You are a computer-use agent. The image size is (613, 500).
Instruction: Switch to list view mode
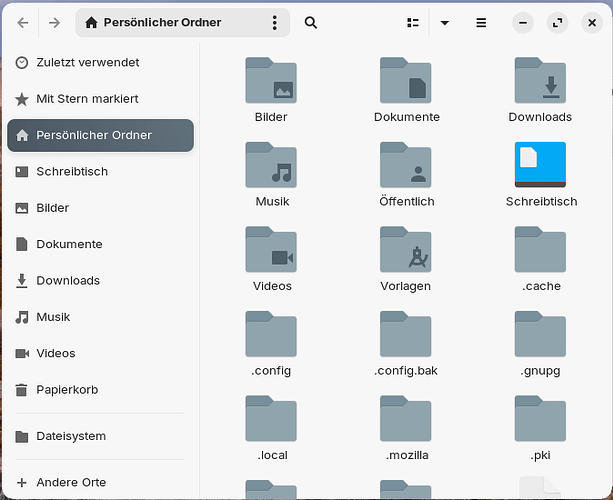pos(413,23)
